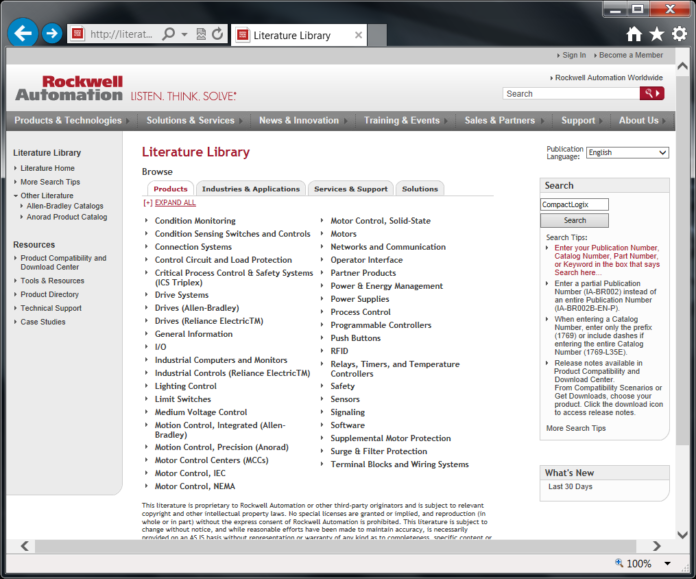
Task: Open Product Compatibility and Download Center
Action: click(63, 262)
